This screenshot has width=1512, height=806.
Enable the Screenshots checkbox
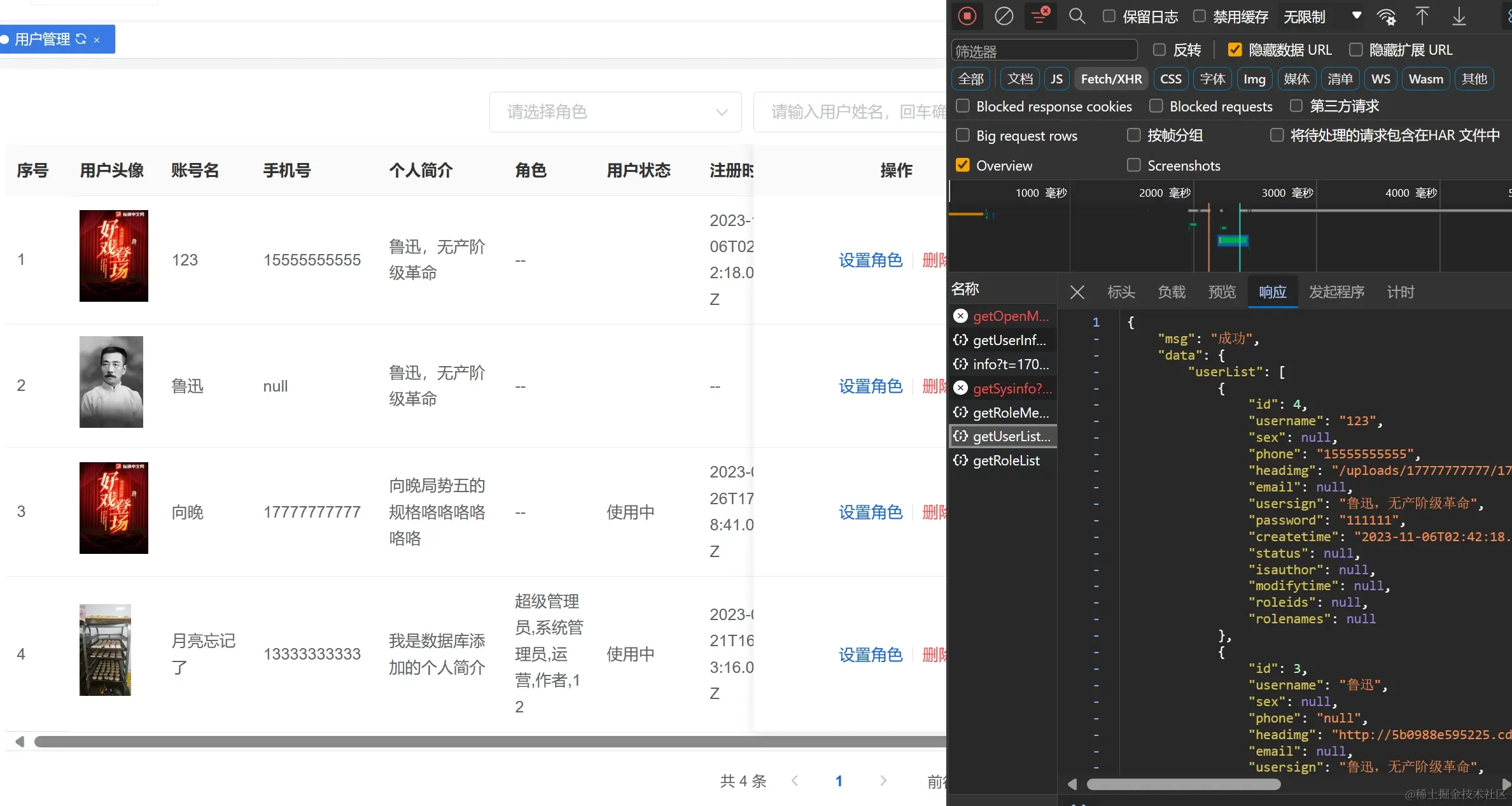(x=1133, y=166)
